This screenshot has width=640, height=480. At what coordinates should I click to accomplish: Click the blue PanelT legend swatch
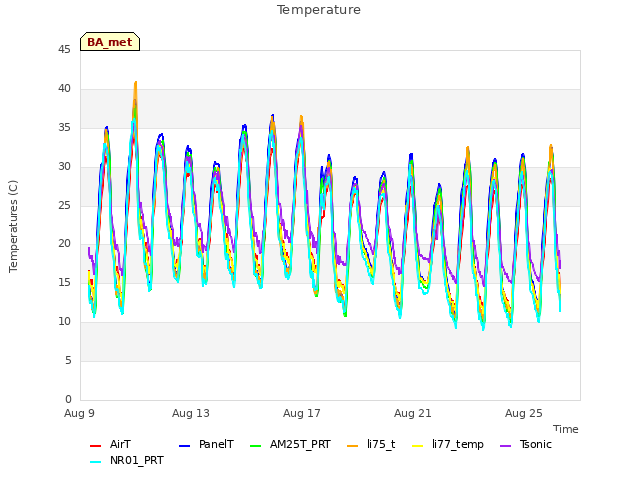pos(184,446)
